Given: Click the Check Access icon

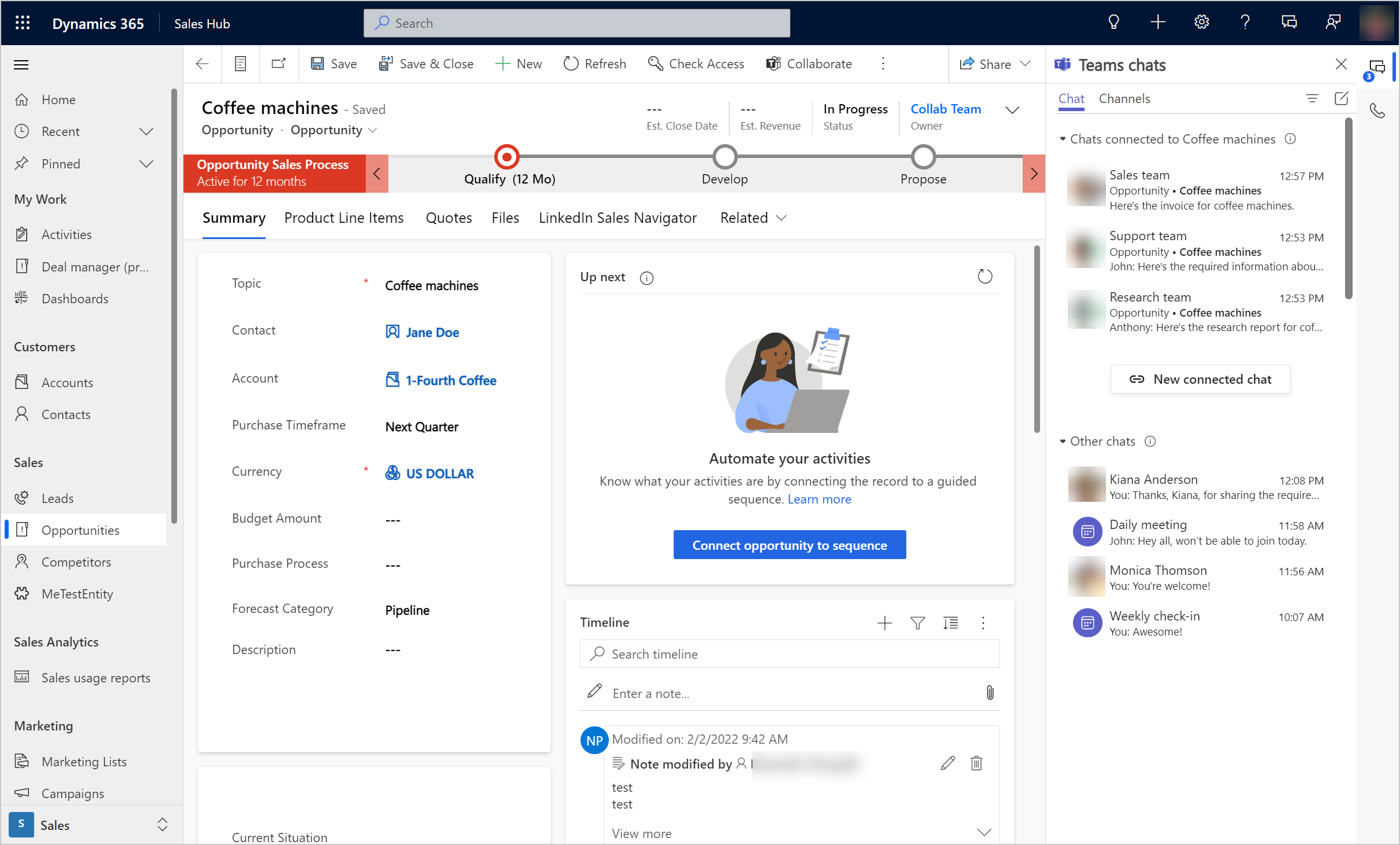Looking at the screenshot, I should pos(655,63).
